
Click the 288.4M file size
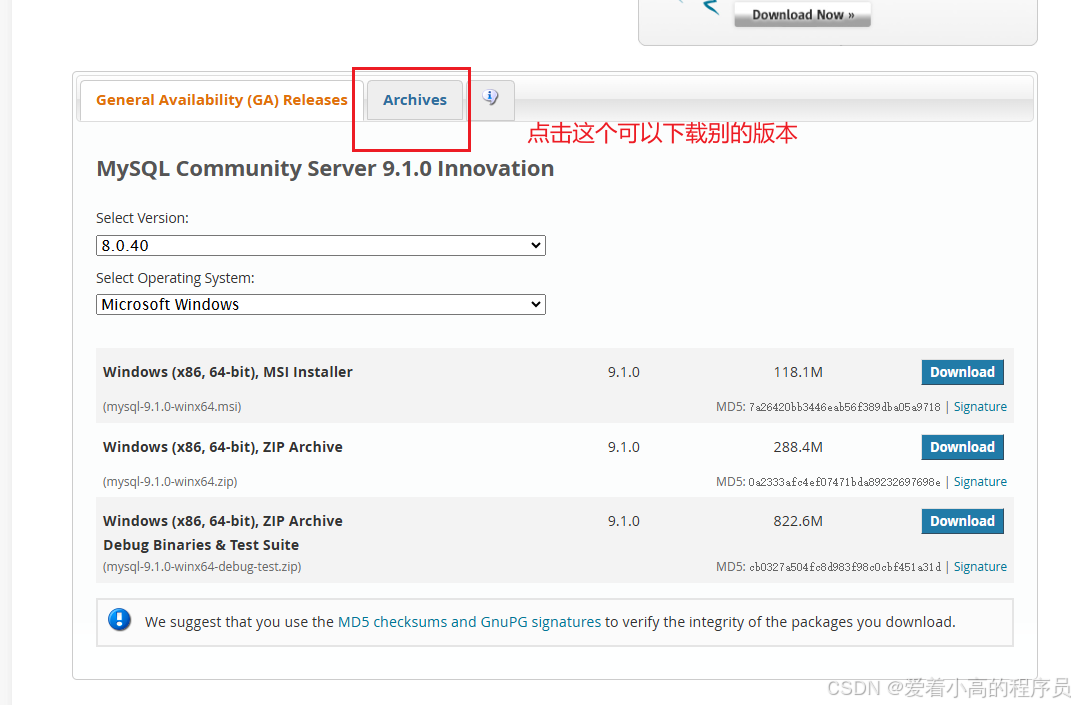tap(798, 447)
